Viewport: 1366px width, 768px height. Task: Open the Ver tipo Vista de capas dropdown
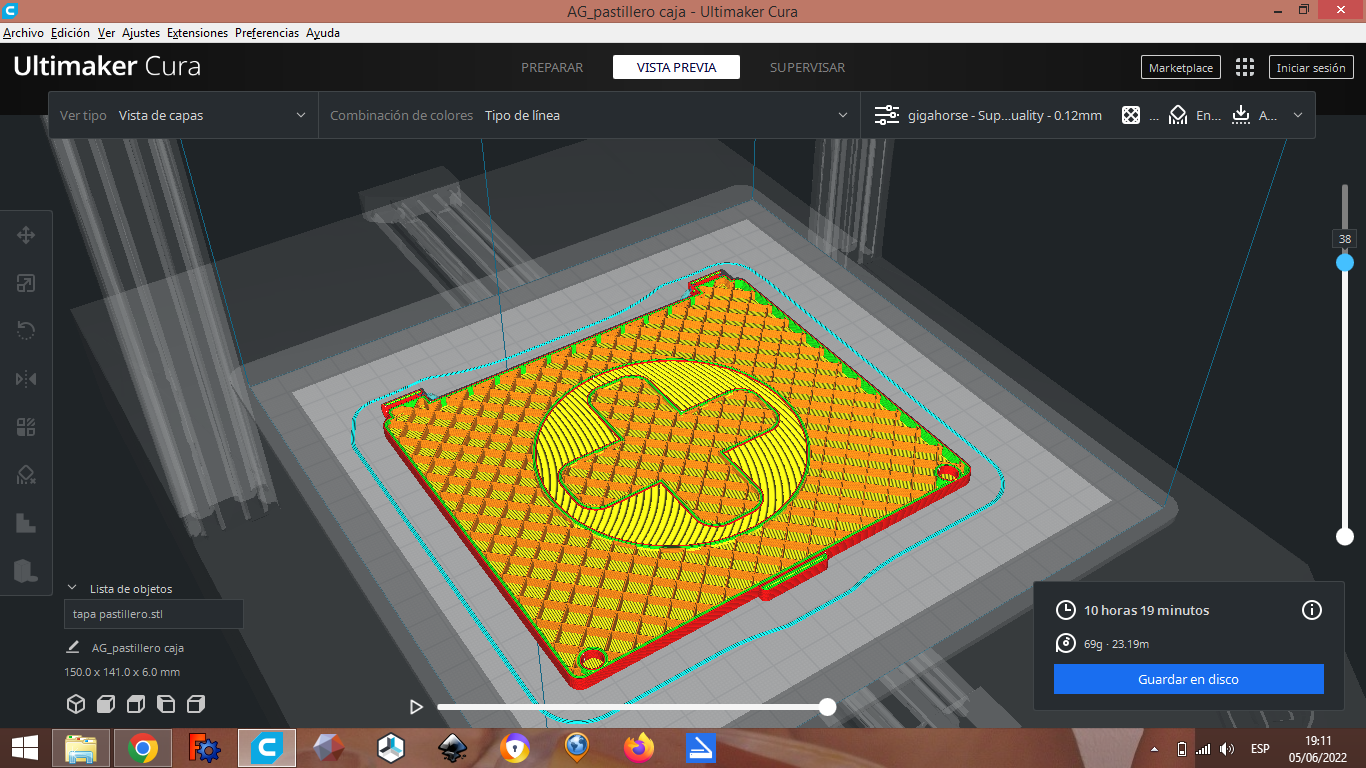point(183,115)
